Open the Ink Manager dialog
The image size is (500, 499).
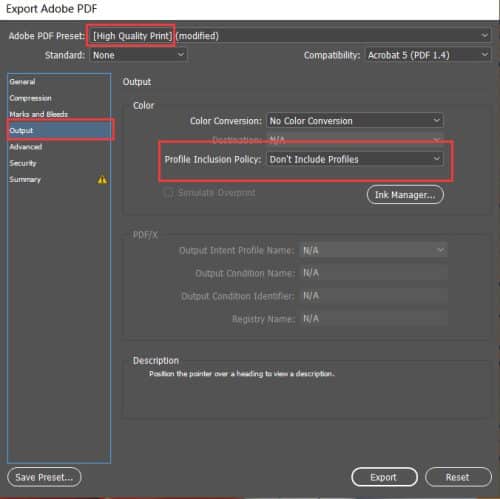(405, 195)
